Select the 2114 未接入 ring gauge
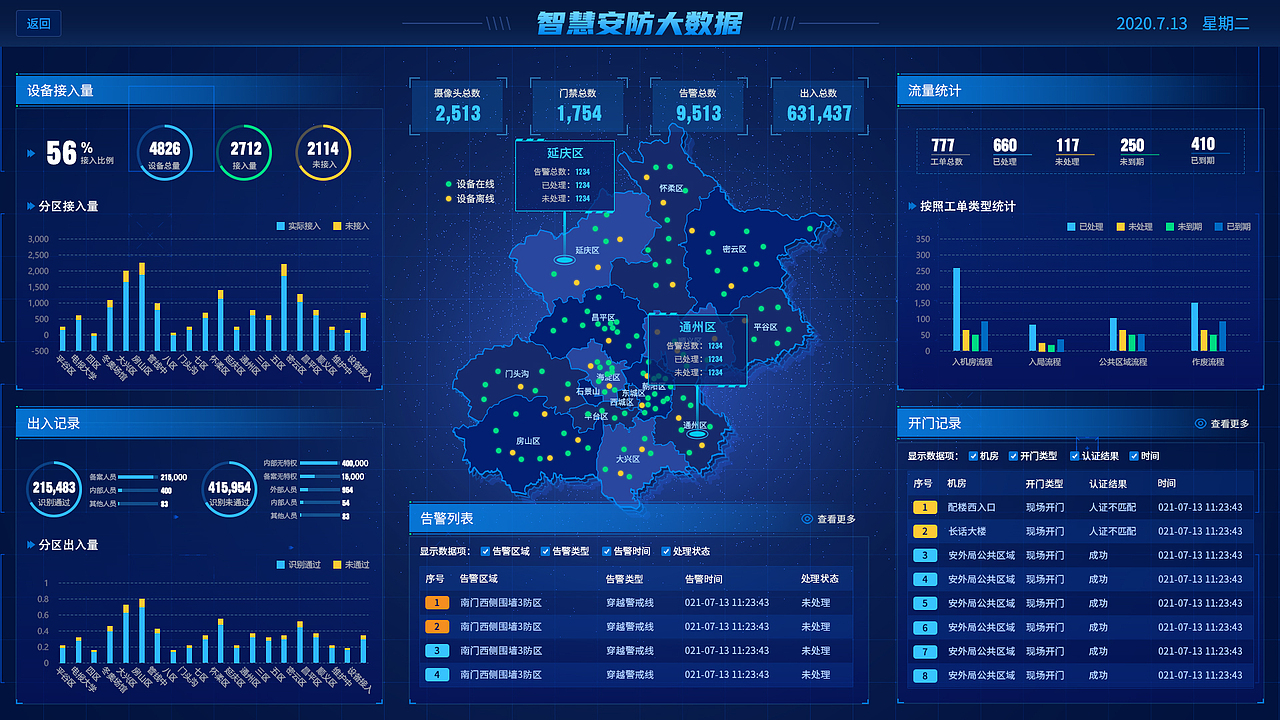Viewport: 1280px width, 720px height. (323, 153)
